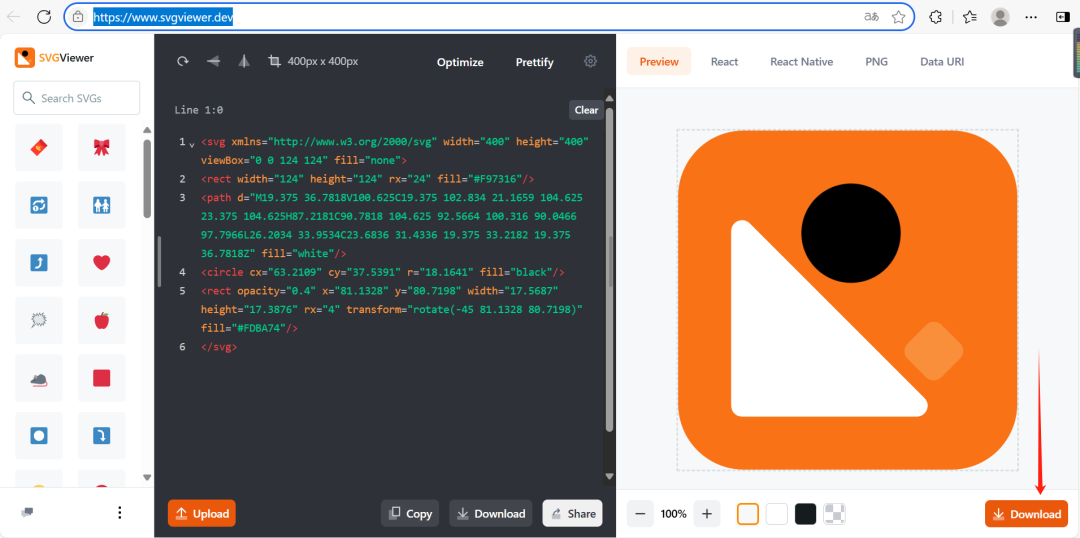Viewport: 1080px width, 538px height.
Task: Open the red square SVG
Action: 102,378
